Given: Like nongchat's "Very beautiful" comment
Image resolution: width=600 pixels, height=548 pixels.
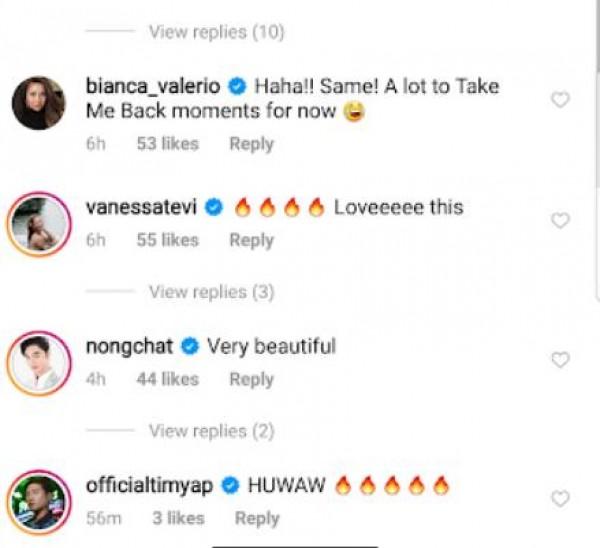Looking at the screenshot, I should coord(561,360).
